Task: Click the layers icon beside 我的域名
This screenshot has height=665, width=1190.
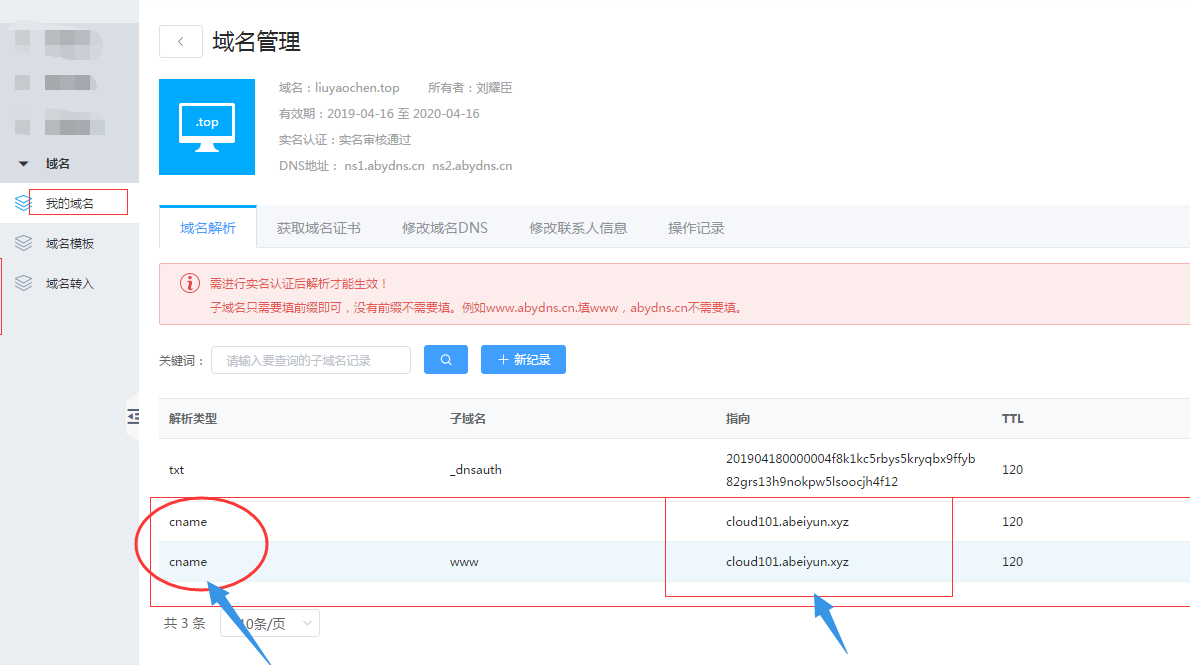Action: click(x=24, y=203)
